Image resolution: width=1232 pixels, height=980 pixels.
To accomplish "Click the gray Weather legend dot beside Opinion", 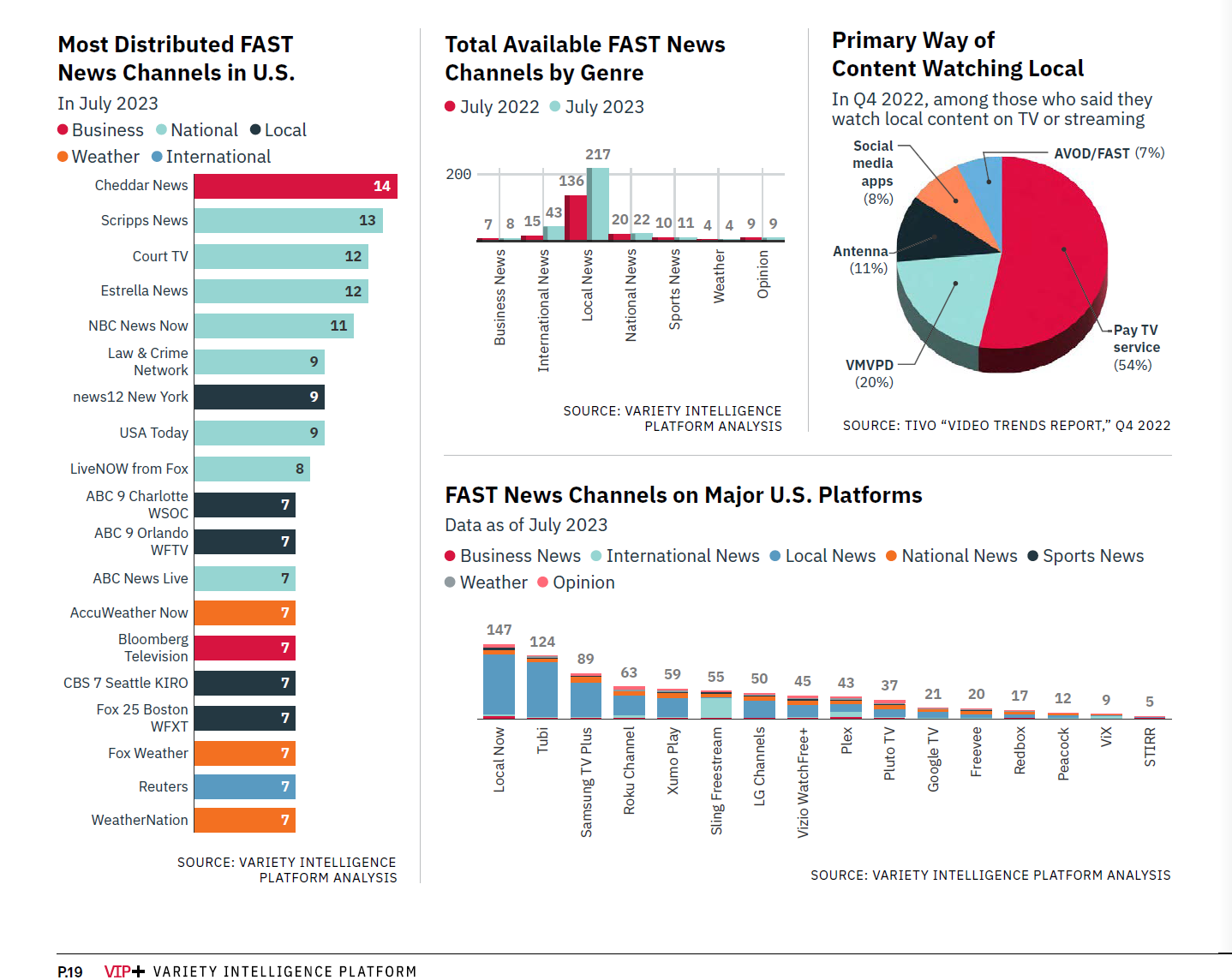I will pyautogui.click(x=450, y=583).
